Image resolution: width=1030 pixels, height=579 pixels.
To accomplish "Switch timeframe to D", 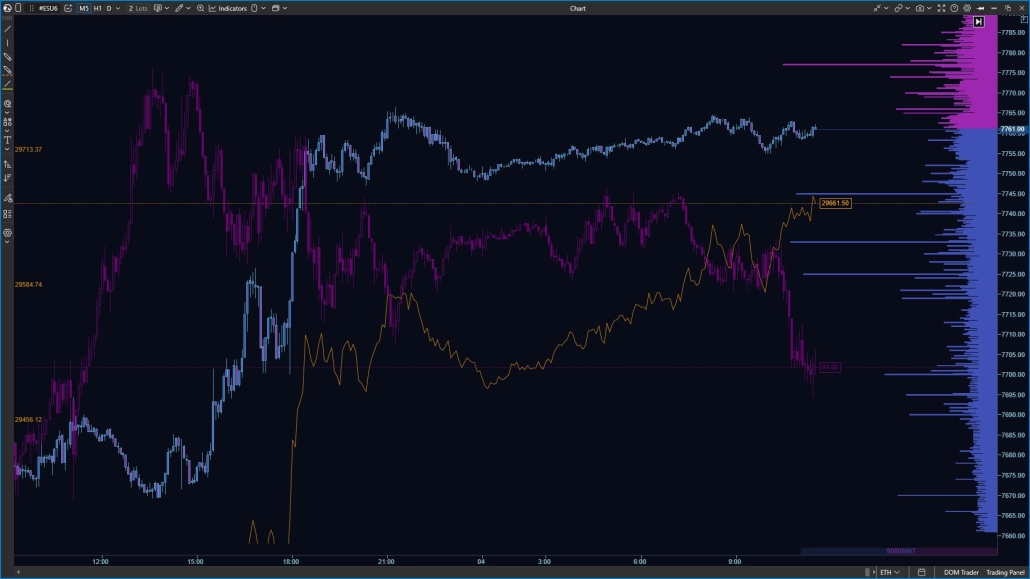I will click(x=109, y=9).
